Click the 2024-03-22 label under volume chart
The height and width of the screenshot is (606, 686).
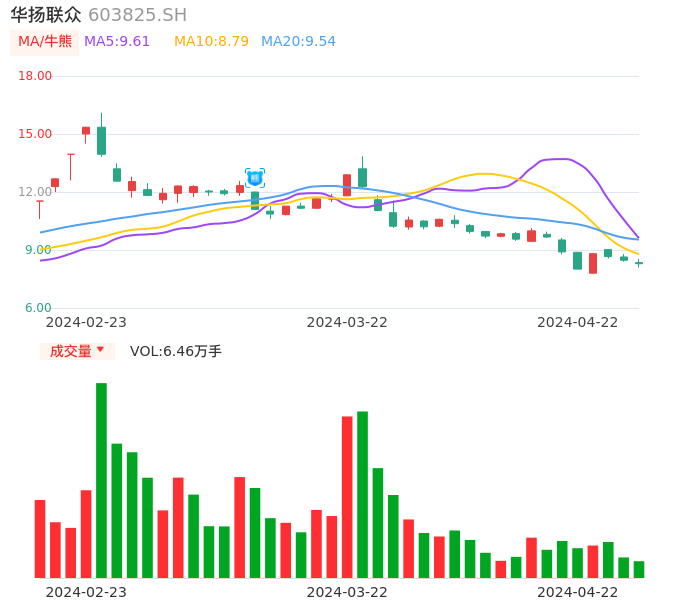pos(346,592)
